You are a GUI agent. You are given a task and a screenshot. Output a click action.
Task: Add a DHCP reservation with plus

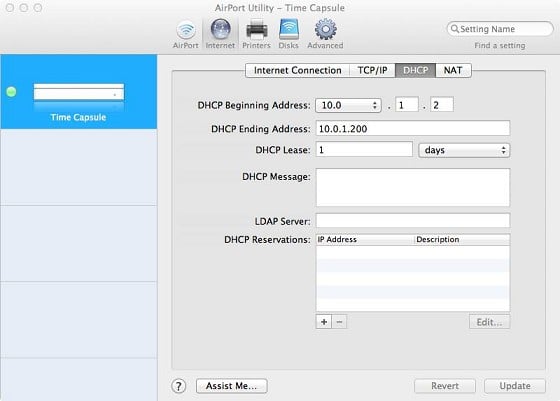pos(324,322)
